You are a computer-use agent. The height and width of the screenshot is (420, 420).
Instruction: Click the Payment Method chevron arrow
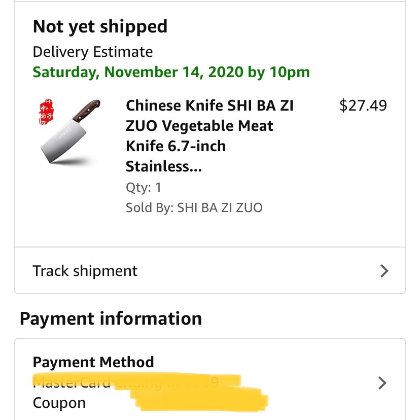tap(382, 383)
